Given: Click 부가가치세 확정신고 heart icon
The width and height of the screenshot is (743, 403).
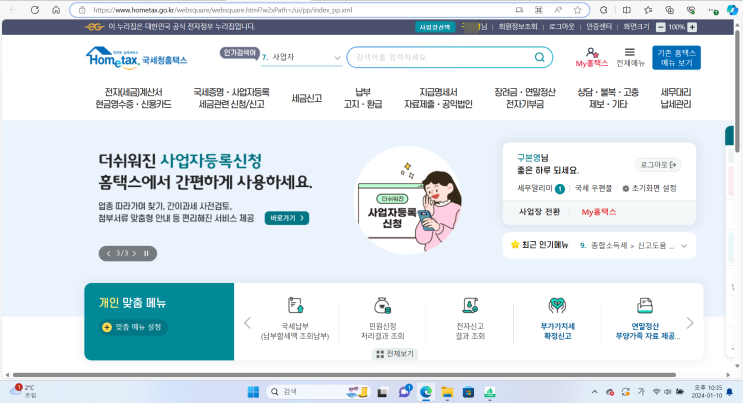Looking at the screenshot, I should coord(557,305).
